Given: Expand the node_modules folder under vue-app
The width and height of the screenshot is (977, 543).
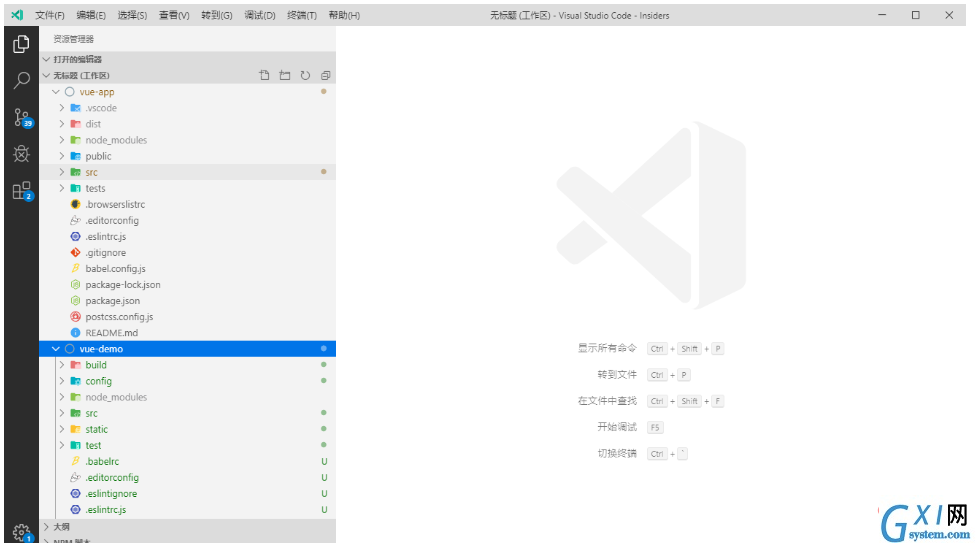Looking at the screenshot, I should (x=62, y=140).
